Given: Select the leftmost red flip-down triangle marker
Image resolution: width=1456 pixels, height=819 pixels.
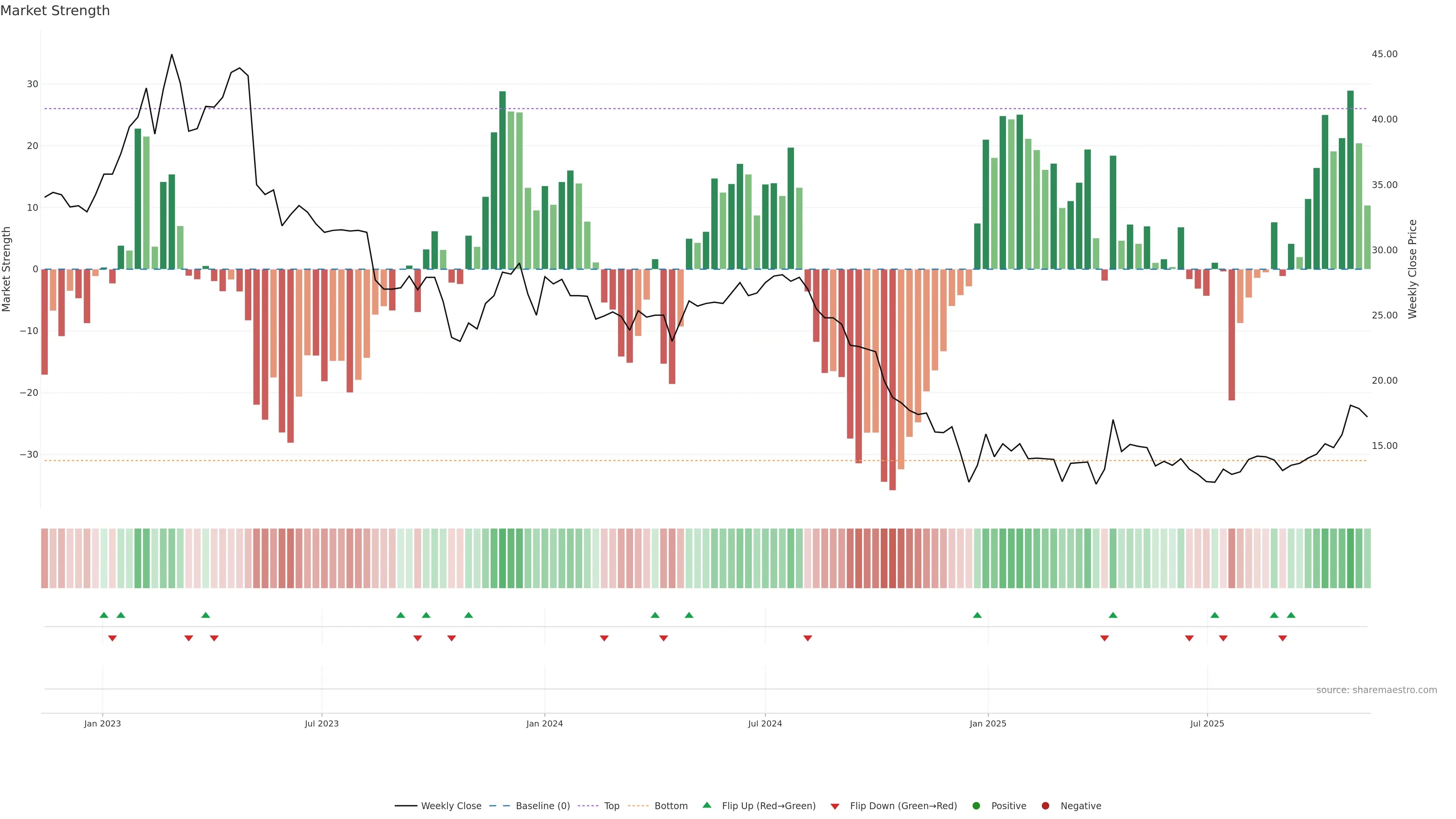Looking at the screenshot, I should click(113, 638).
